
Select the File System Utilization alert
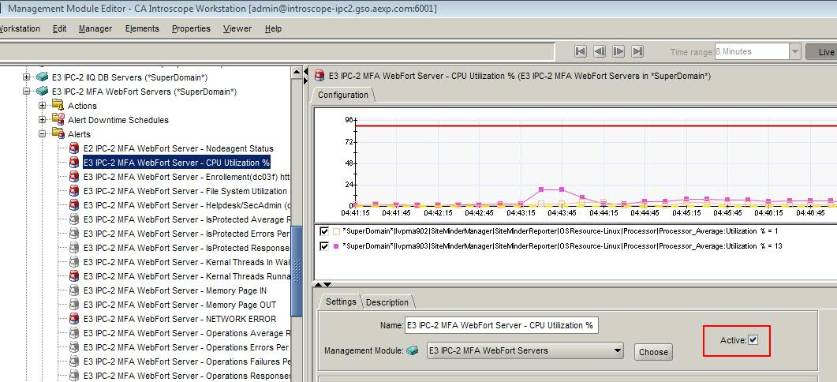pos(185,191)
